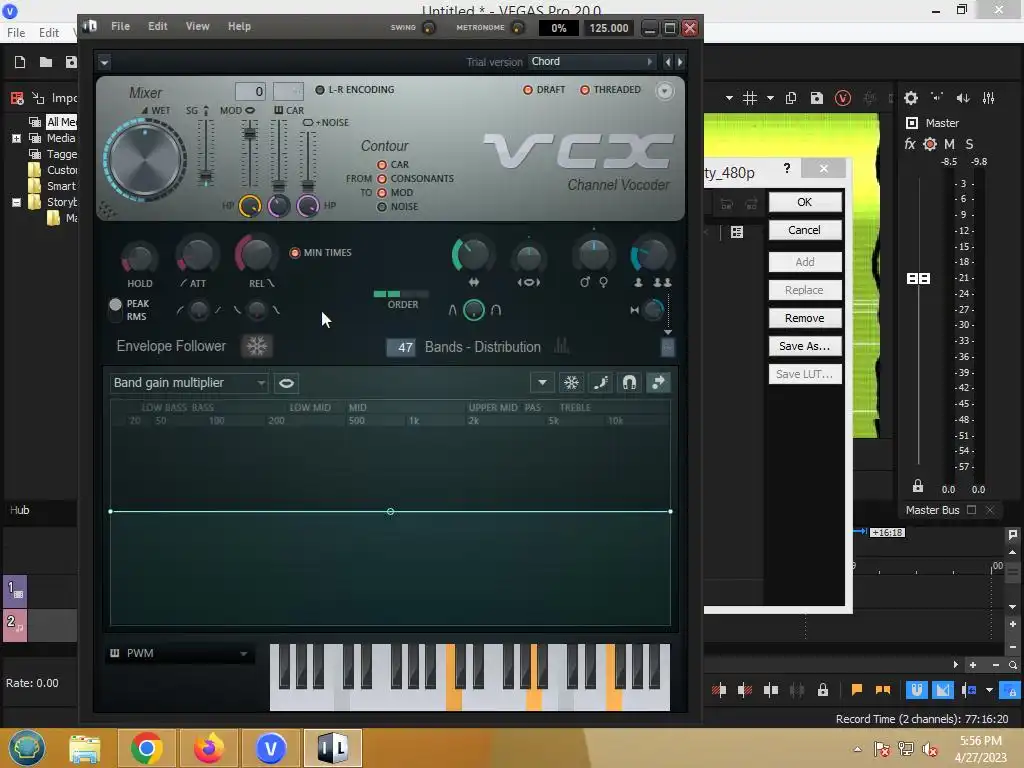Click Save As... in the FX dialog
The height and width of the screenshot is (768, 1024).
[805, 346]
